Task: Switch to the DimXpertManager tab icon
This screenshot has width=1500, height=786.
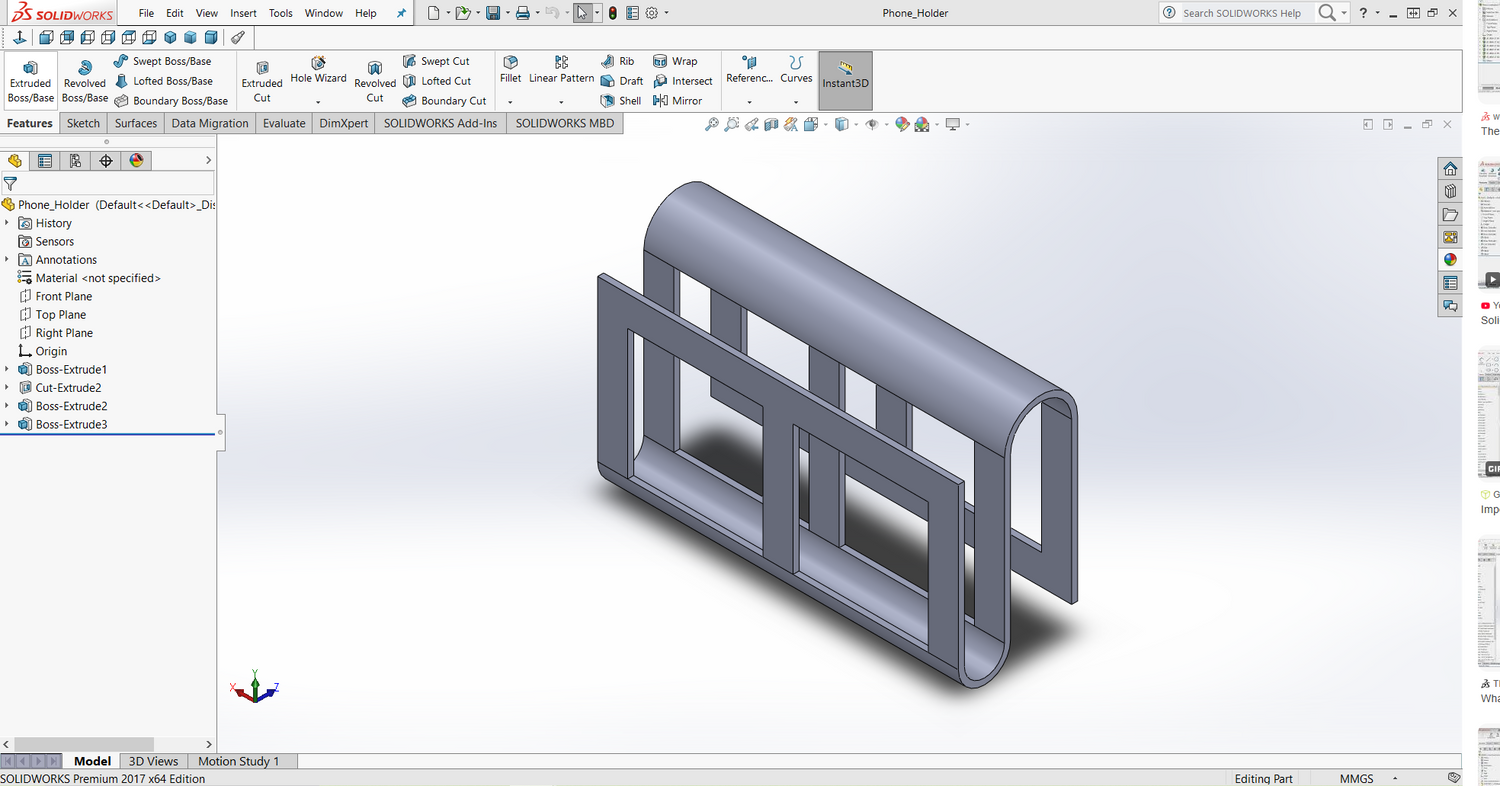Action: [106, 161]
